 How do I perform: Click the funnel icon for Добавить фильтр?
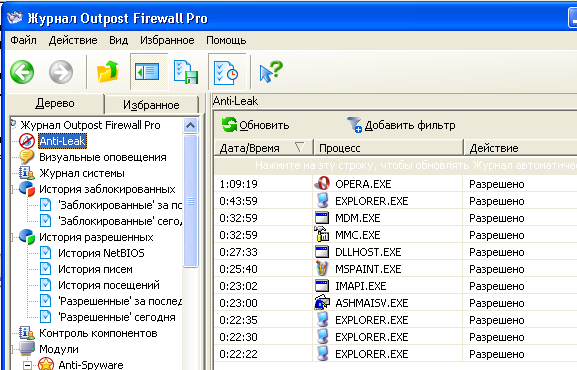355,125
